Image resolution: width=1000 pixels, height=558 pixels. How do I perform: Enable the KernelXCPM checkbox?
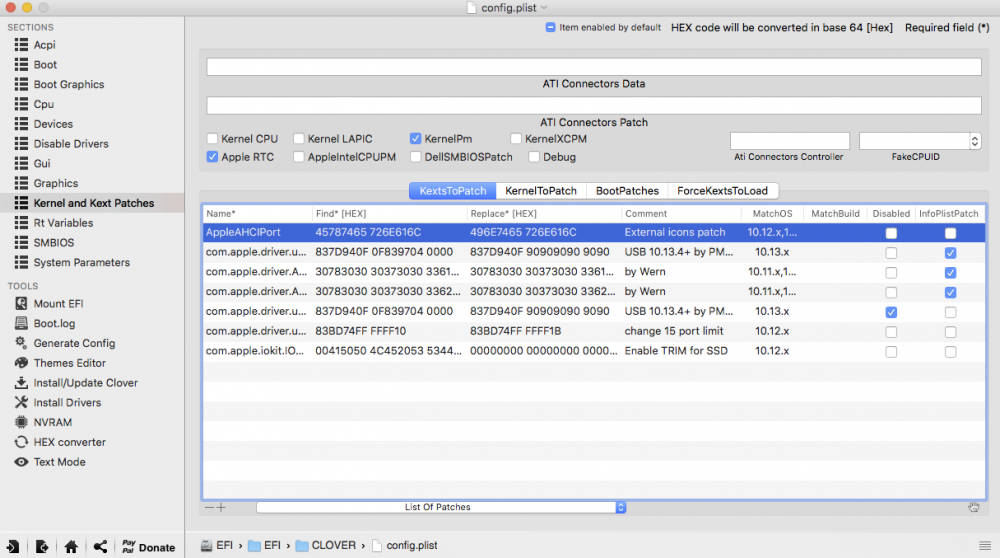[x=516, y=138]
